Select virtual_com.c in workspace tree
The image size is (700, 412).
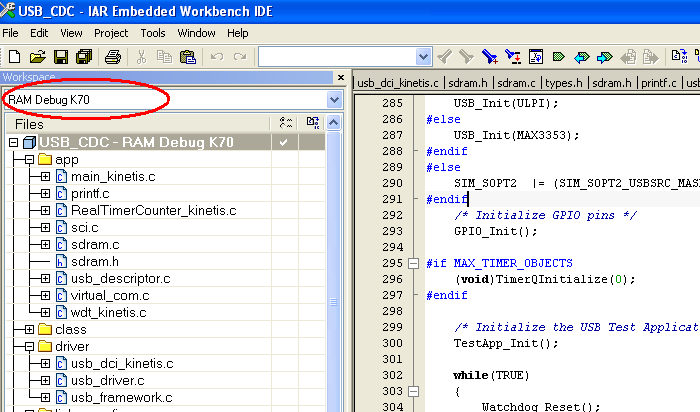tap(110, 295)
